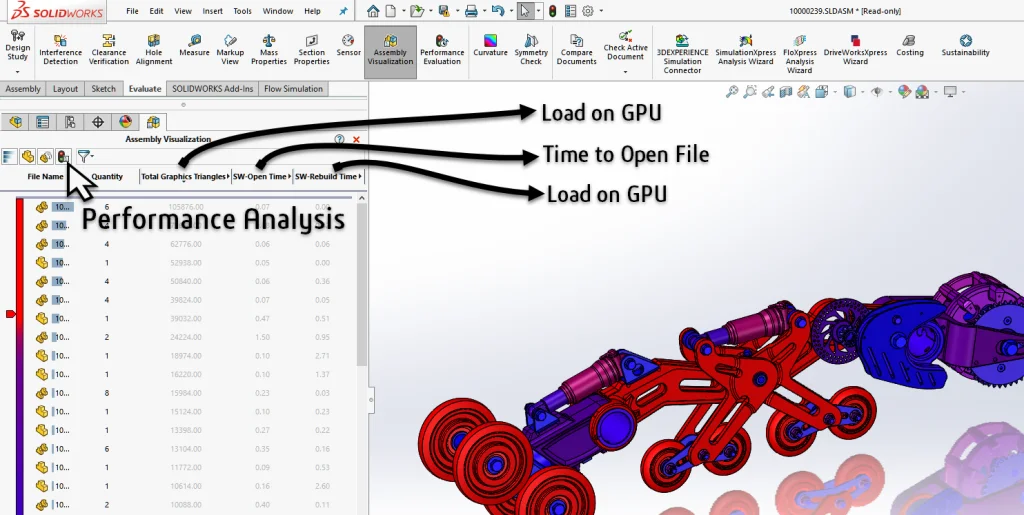Open Total Graphics Triangles column arrow
The image size is (1024, 515).
pyautogui.click(x=228, y=176)
